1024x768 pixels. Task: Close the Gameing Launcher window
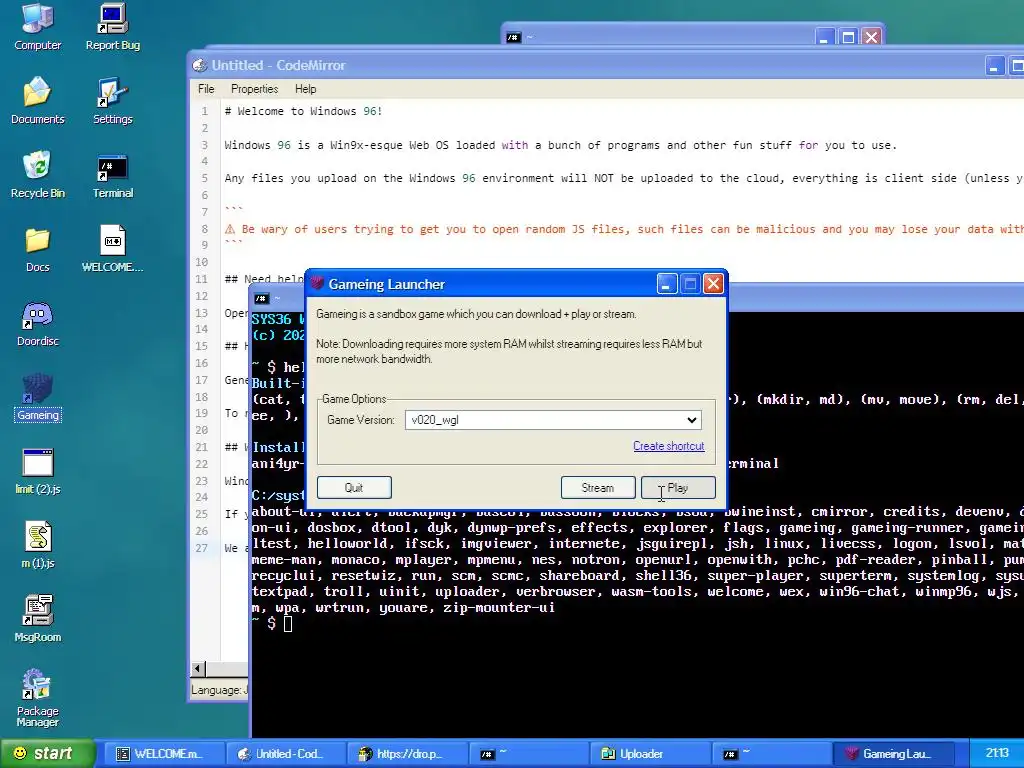tap(713, 283)
